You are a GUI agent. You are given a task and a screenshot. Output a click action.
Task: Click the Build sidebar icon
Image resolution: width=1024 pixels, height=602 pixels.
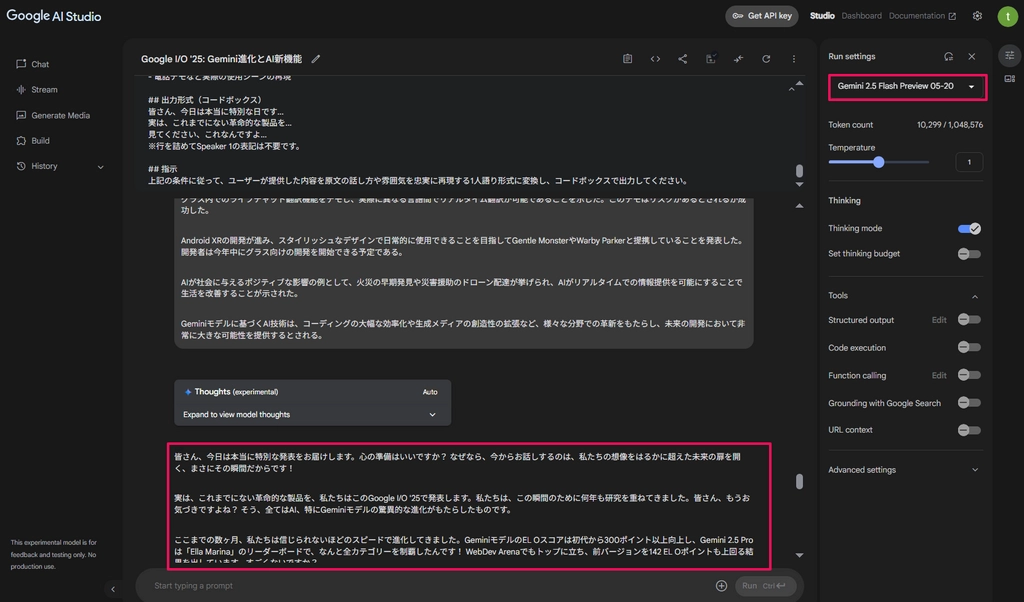tap(21, 140)
